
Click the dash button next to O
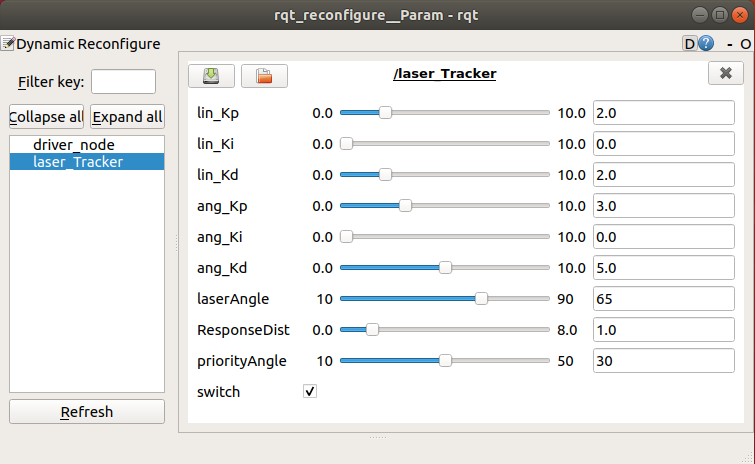pyautogui.click(x=730, y=44)
